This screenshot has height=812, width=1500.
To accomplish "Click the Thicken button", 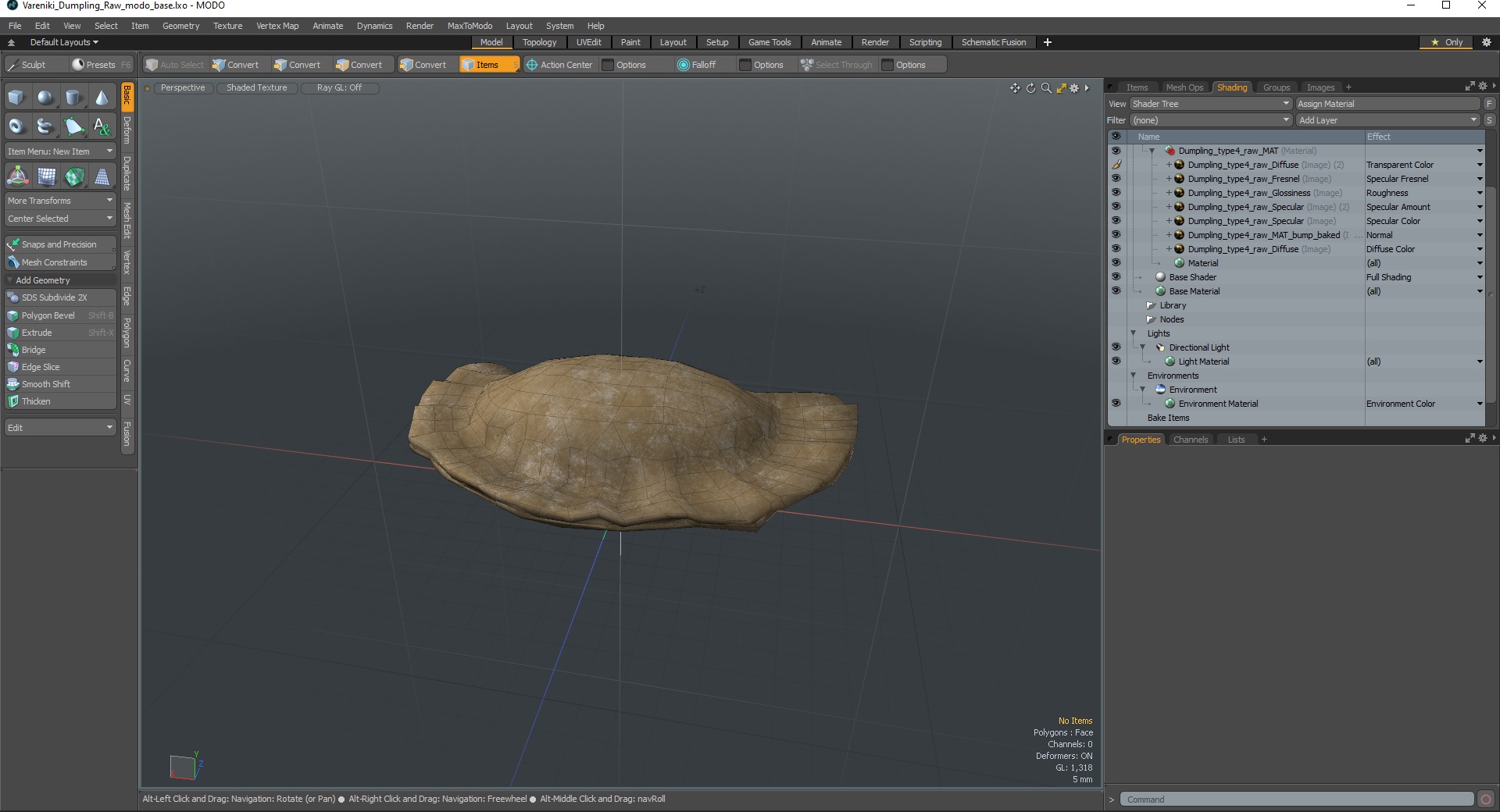I will [x=60, y=401].
